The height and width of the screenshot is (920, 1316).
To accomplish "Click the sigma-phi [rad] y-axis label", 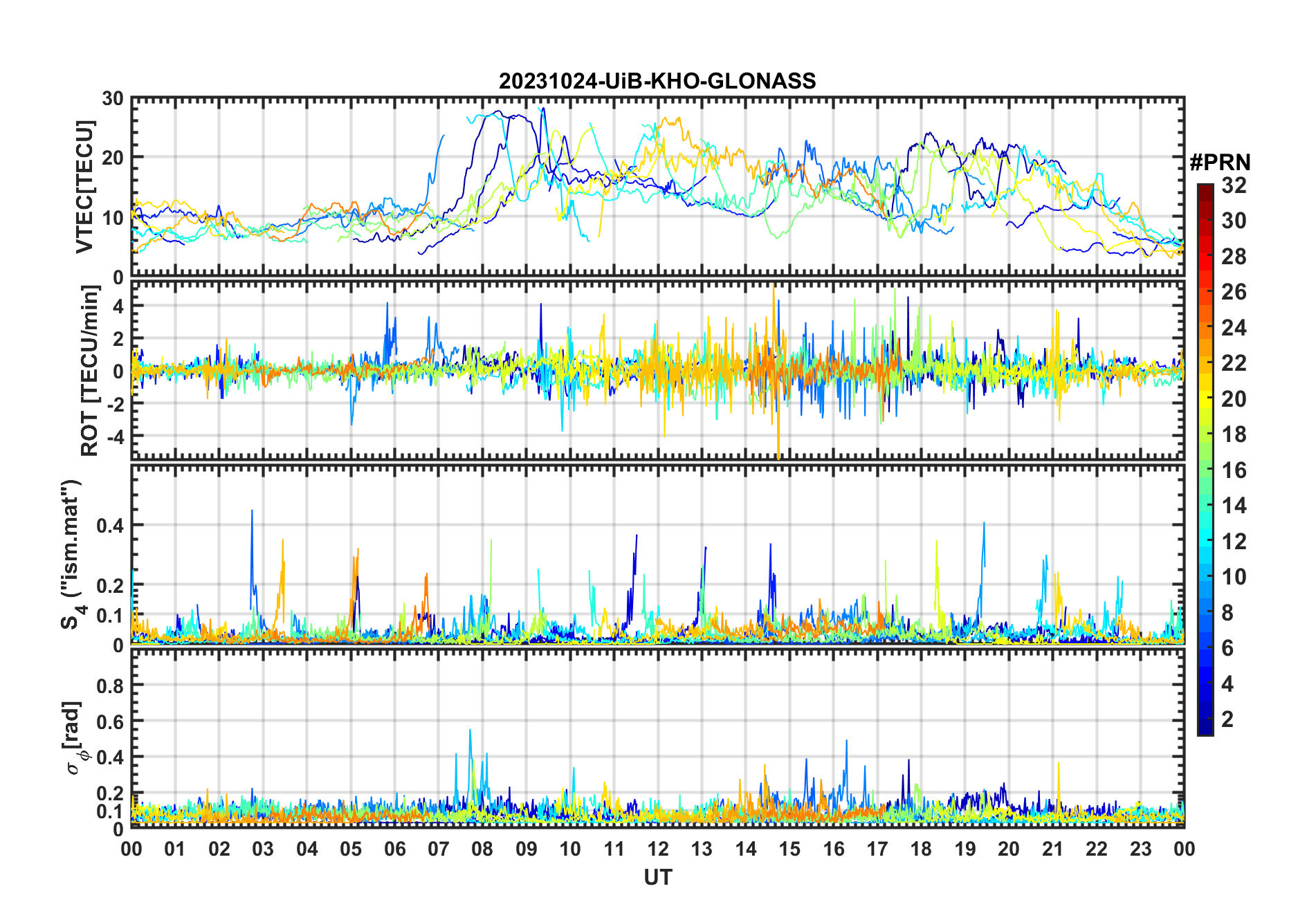I will [x=73, y=738].
